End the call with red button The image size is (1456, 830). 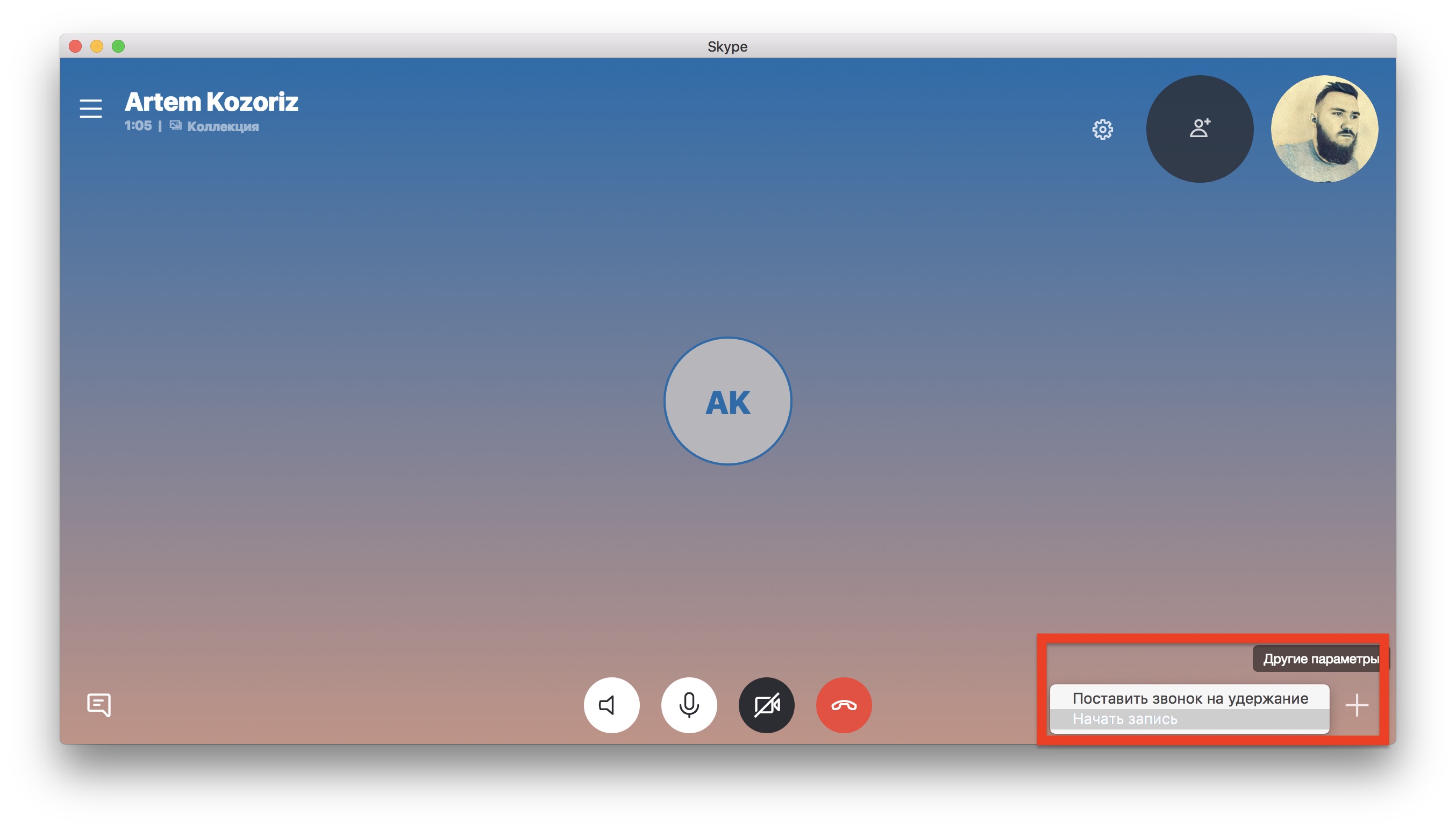[x=843, y=705]
